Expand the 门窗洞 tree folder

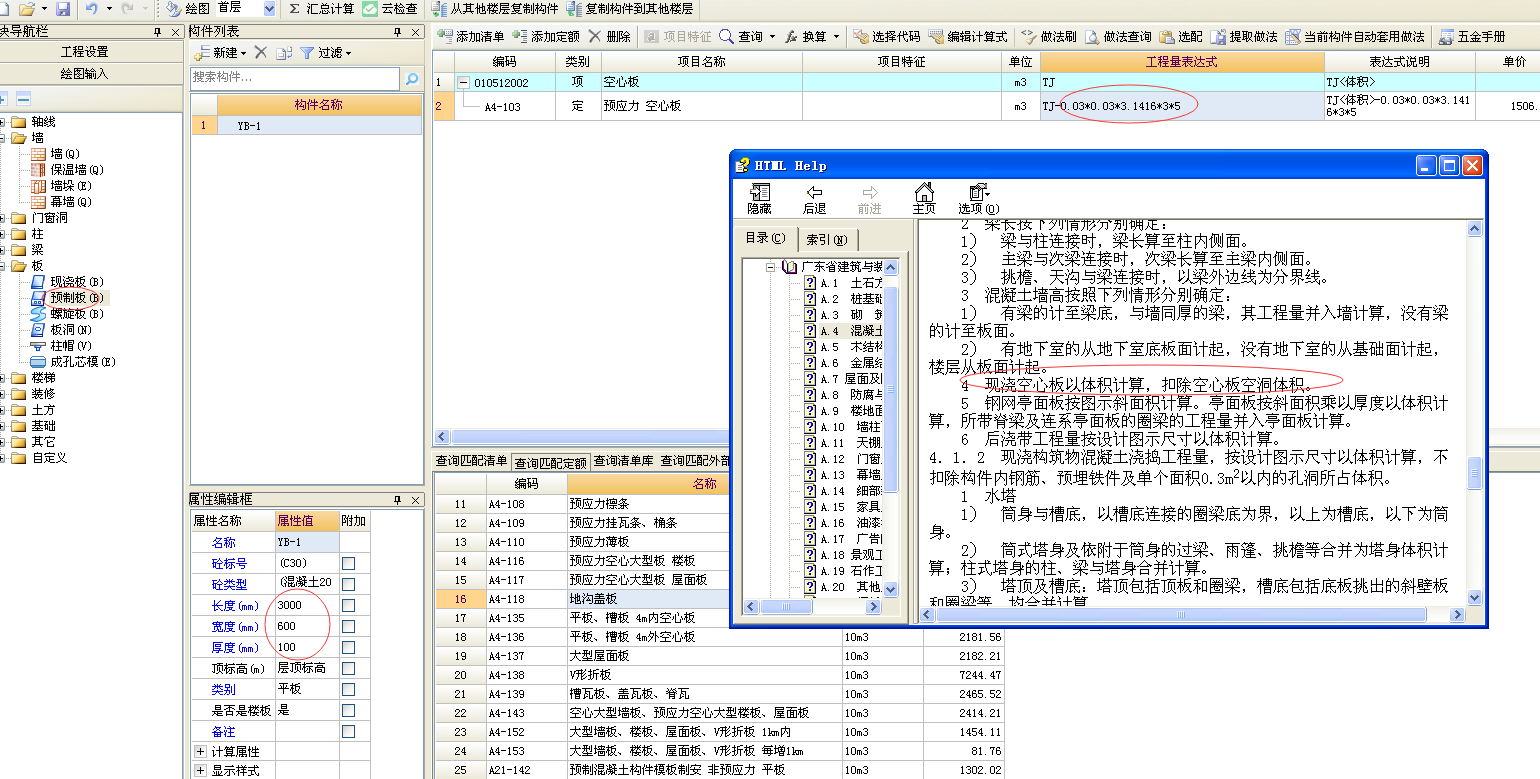[x=3, y=218]
